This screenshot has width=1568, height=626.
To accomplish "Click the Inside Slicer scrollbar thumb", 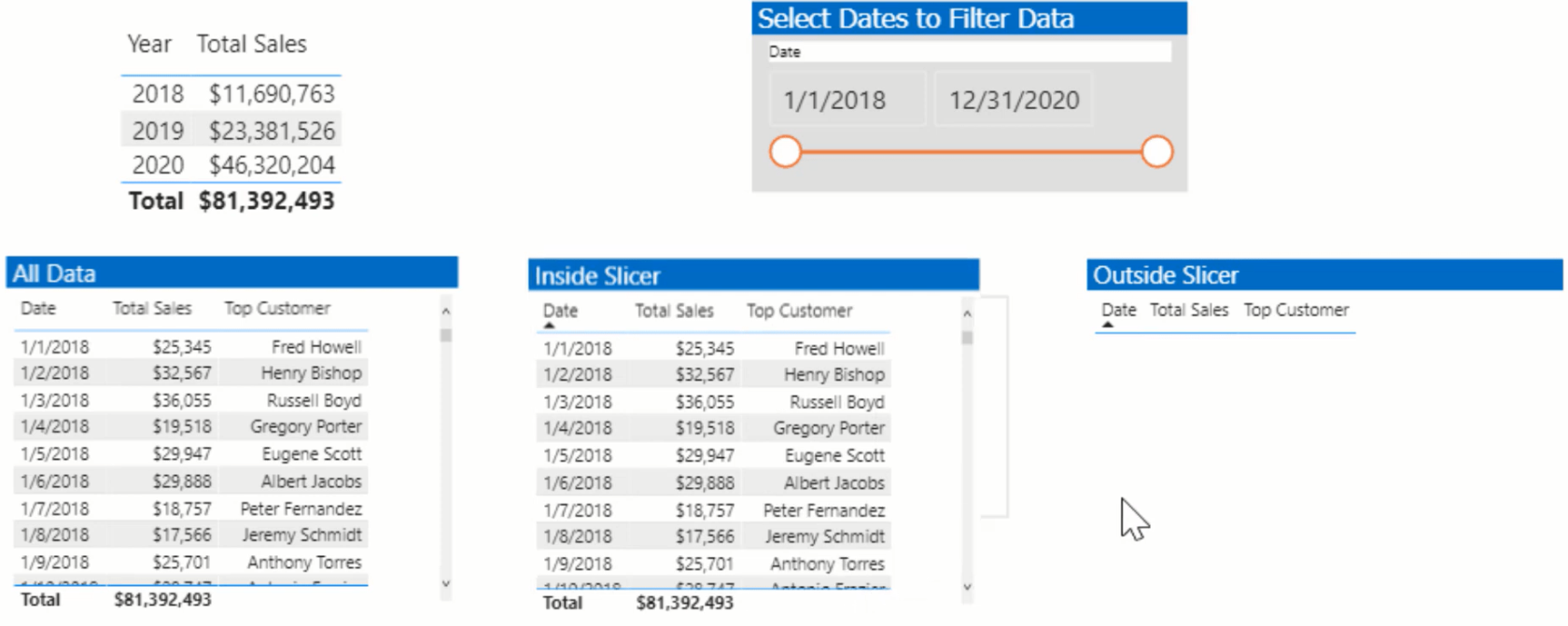I will pyautogui.click(x=967, y=338).
